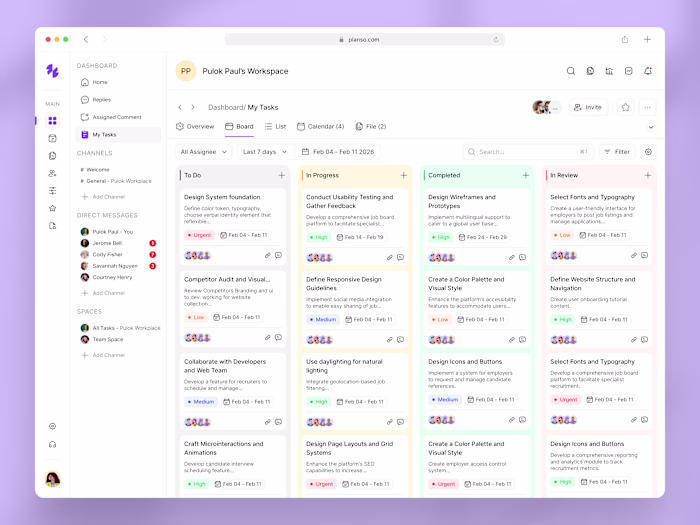700x525 pixels.
Task: Open the team members icon in main rail
Action: (52, 173)
